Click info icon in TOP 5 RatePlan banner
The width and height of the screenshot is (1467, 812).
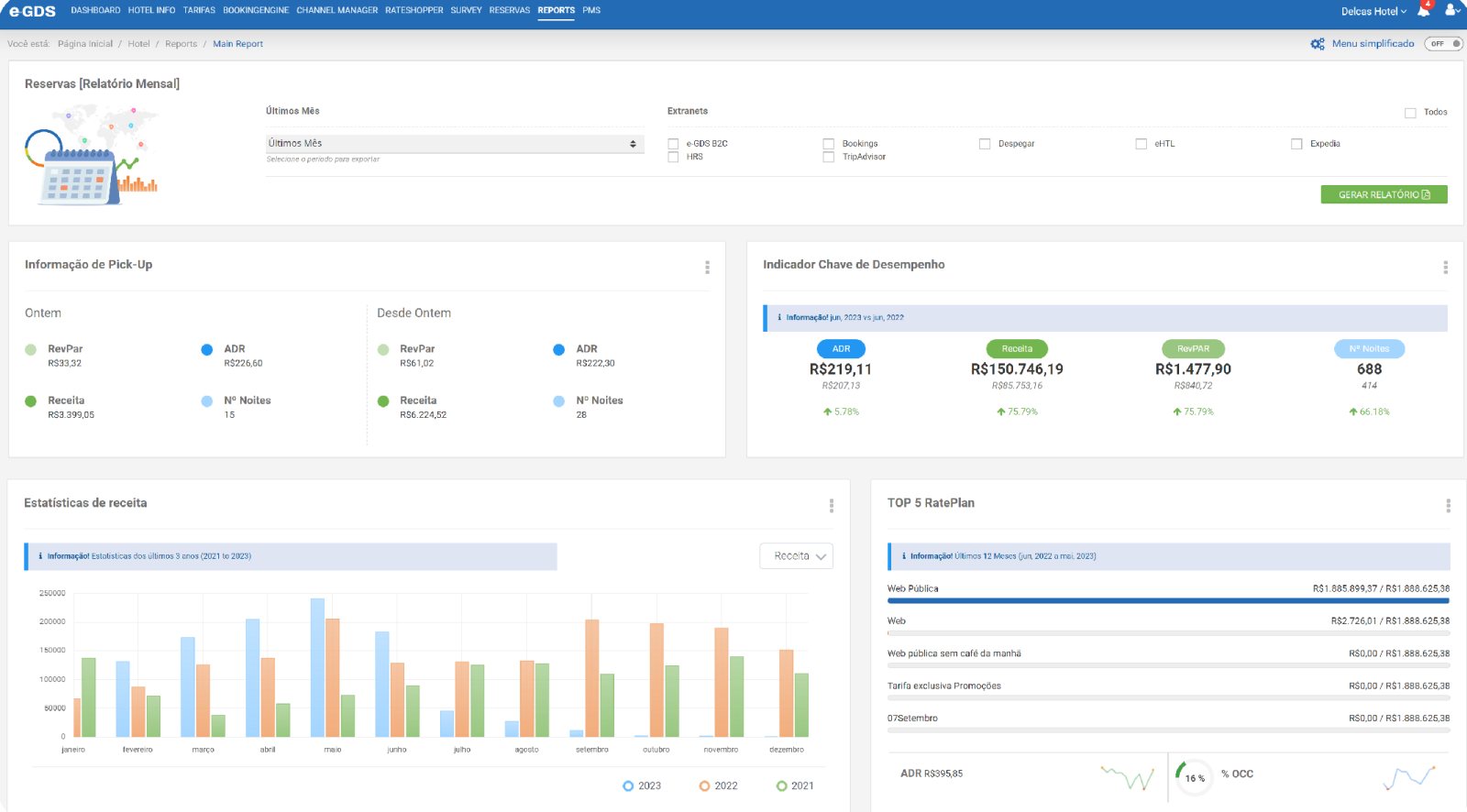click(904, 556)
